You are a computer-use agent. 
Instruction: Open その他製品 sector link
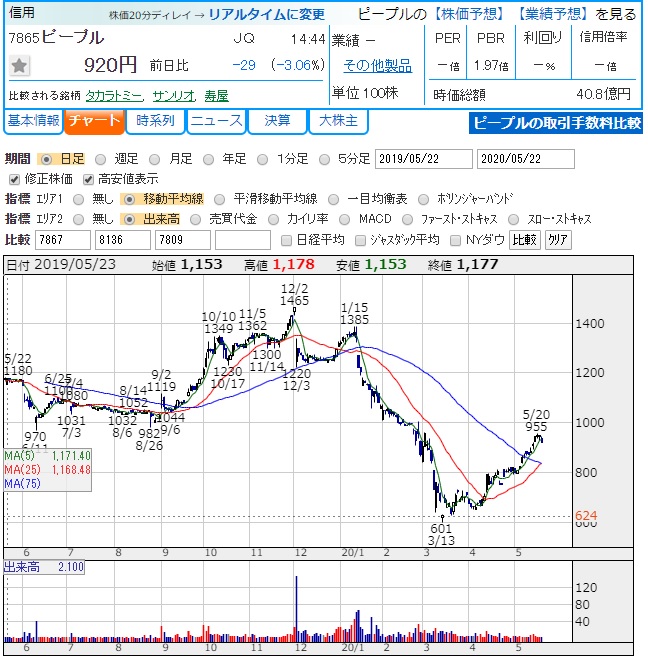tap(377, 66)
